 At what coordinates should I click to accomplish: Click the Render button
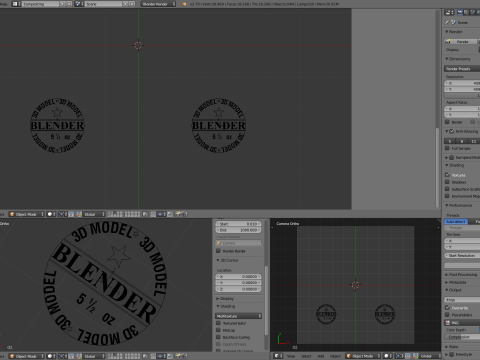coord(461,42)
